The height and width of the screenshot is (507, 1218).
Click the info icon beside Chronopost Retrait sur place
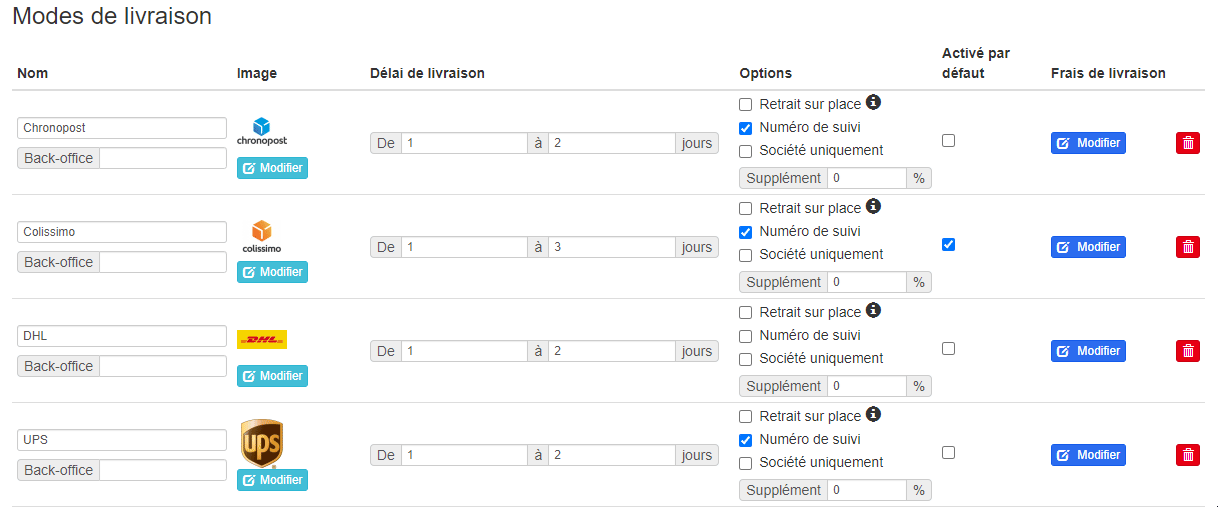click(873, 103)
